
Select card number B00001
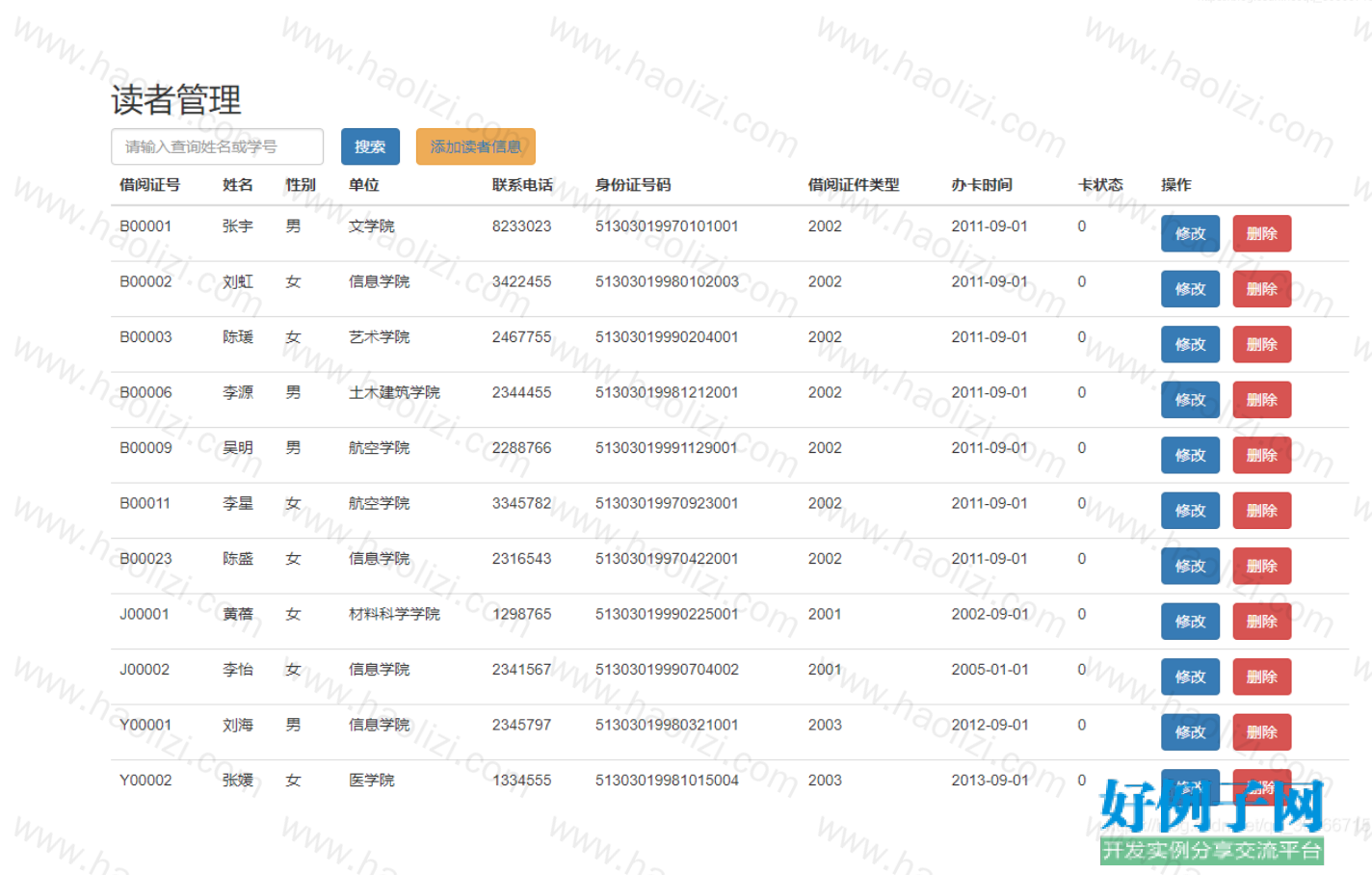point(145,226)
